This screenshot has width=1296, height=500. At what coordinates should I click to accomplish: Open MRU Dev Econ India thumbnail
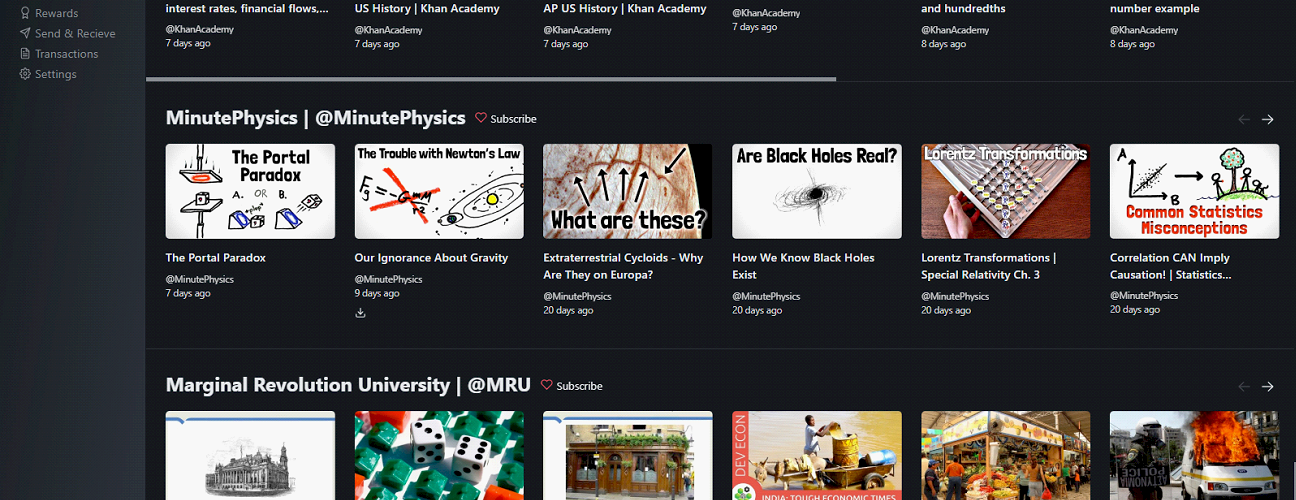(x=817, y=455)
